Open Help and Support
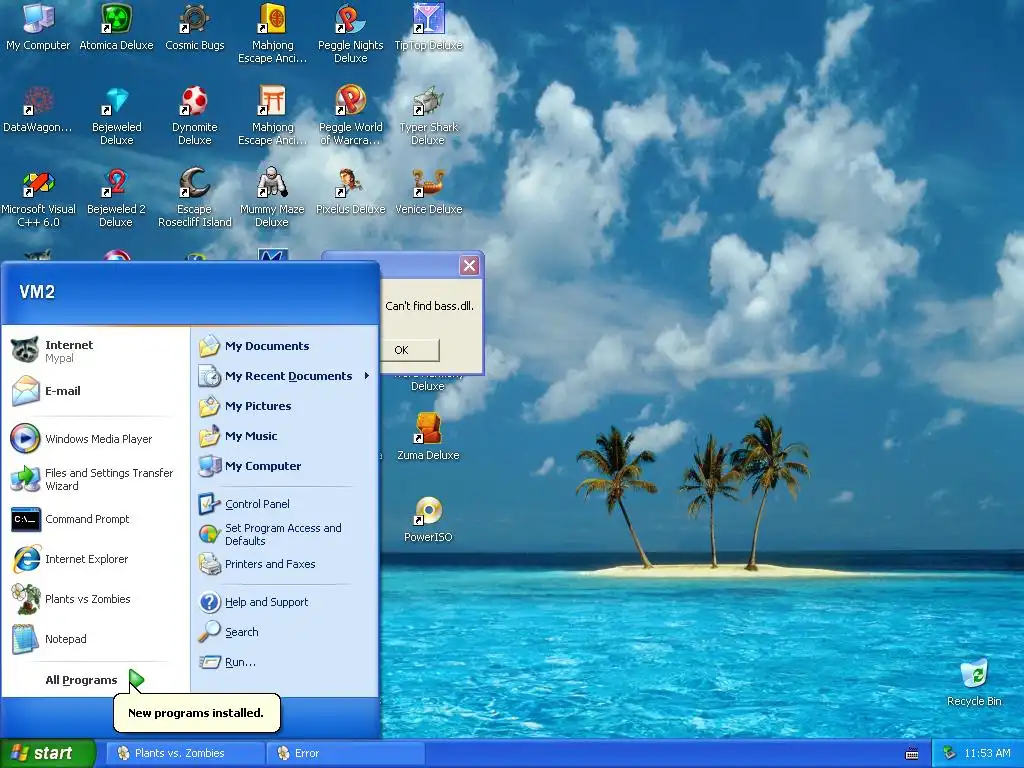This screenshot has height=768, width=1024. click(x=285, y=602)
